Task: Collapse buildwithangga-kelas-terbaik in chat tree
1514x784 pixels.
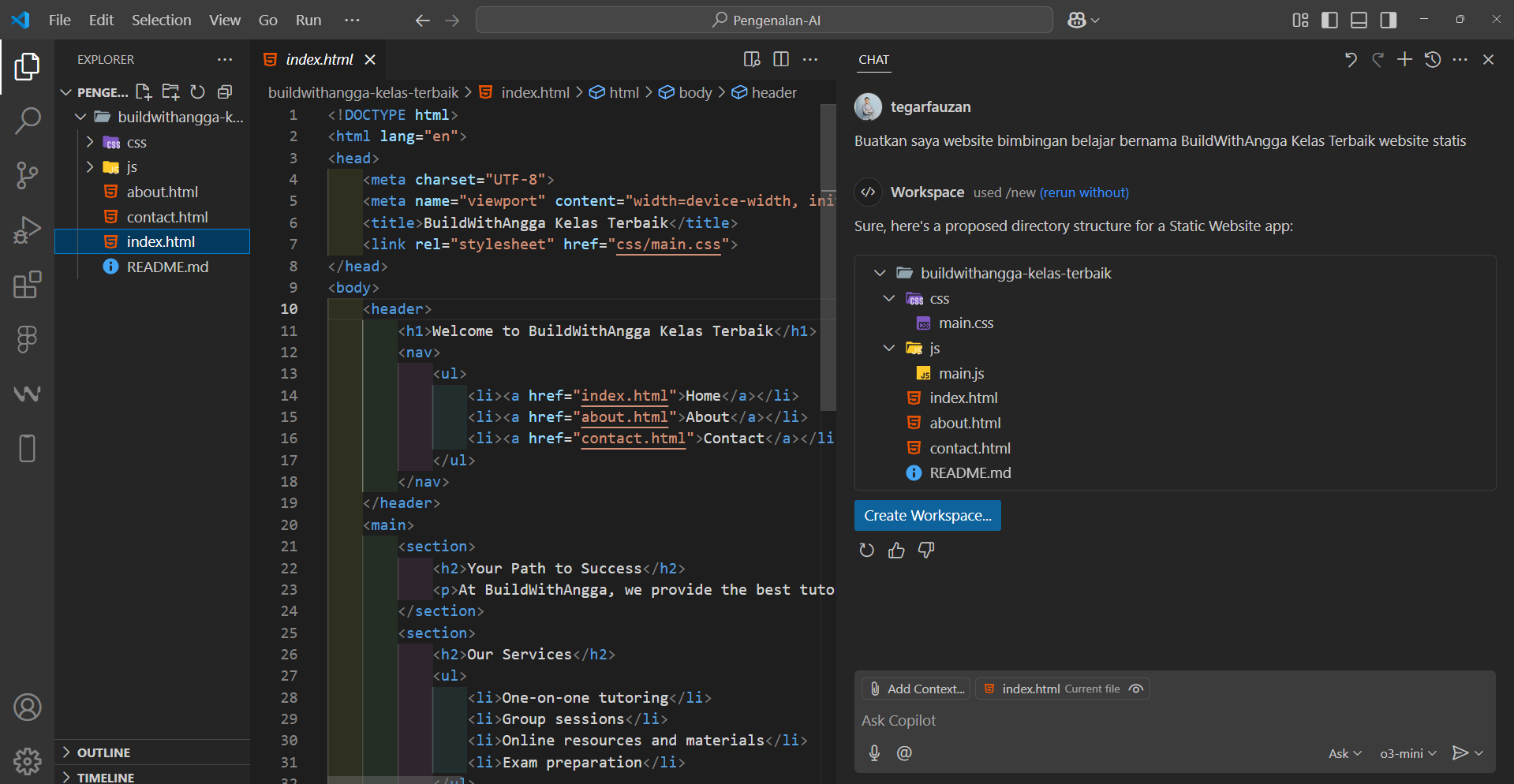Action: pos(880,273)
